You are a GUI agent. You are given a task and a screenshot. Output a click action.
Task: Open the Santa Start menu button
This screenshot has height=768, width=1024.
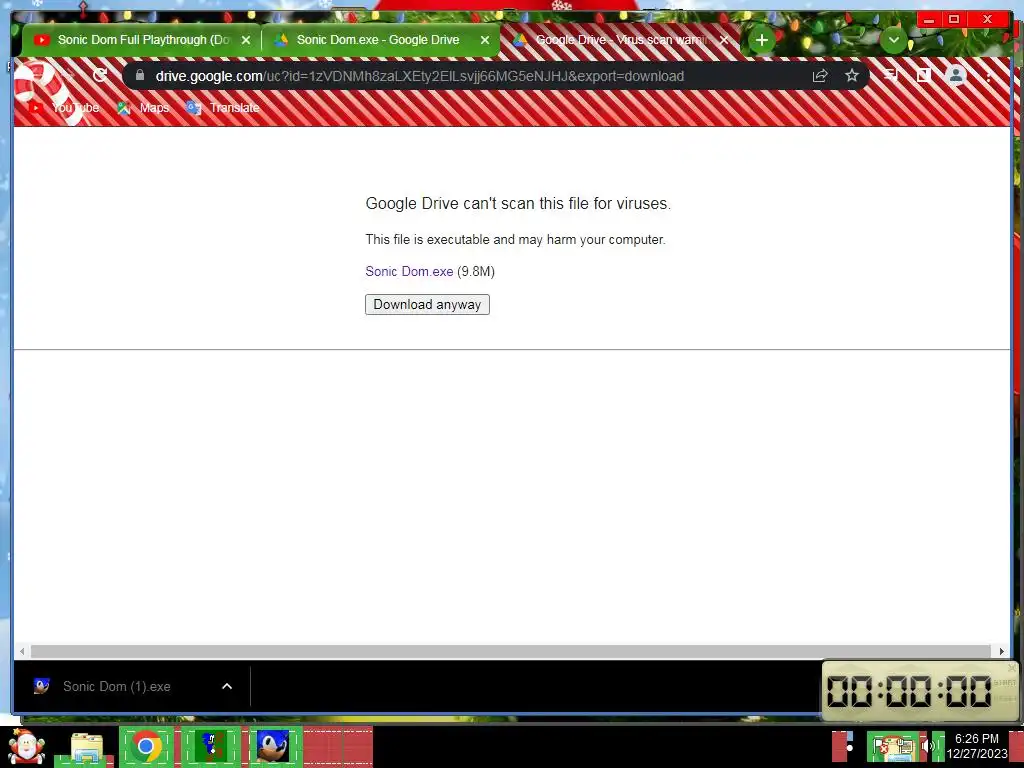click(x=26, y=746)
